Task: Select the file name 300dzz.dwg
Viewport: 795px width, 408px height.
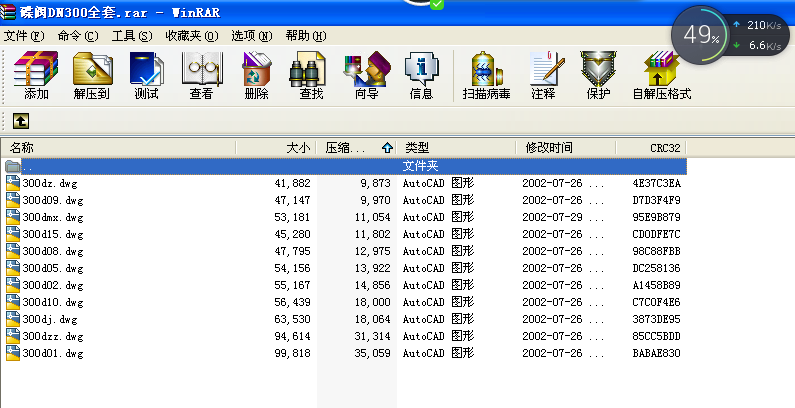Action: [x=53, y=336]
